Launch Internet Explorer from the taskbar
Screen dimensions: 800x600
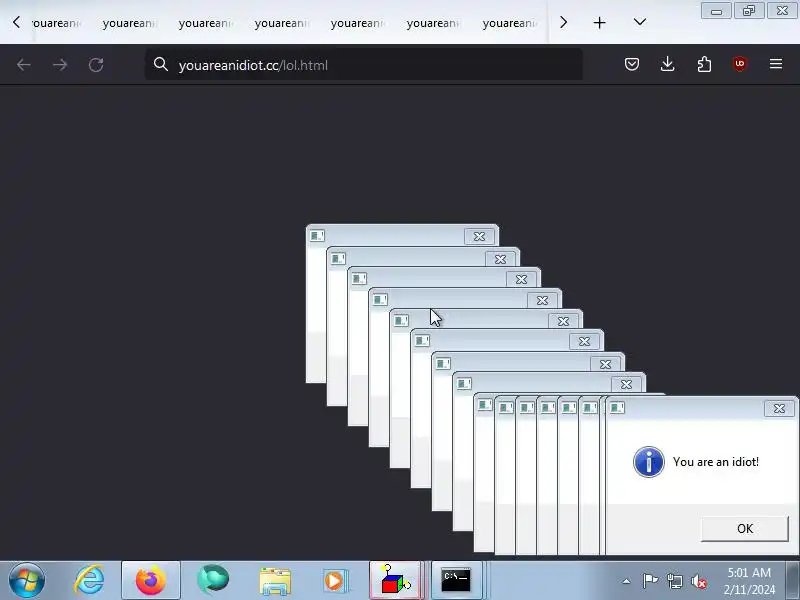pos(89,581)
